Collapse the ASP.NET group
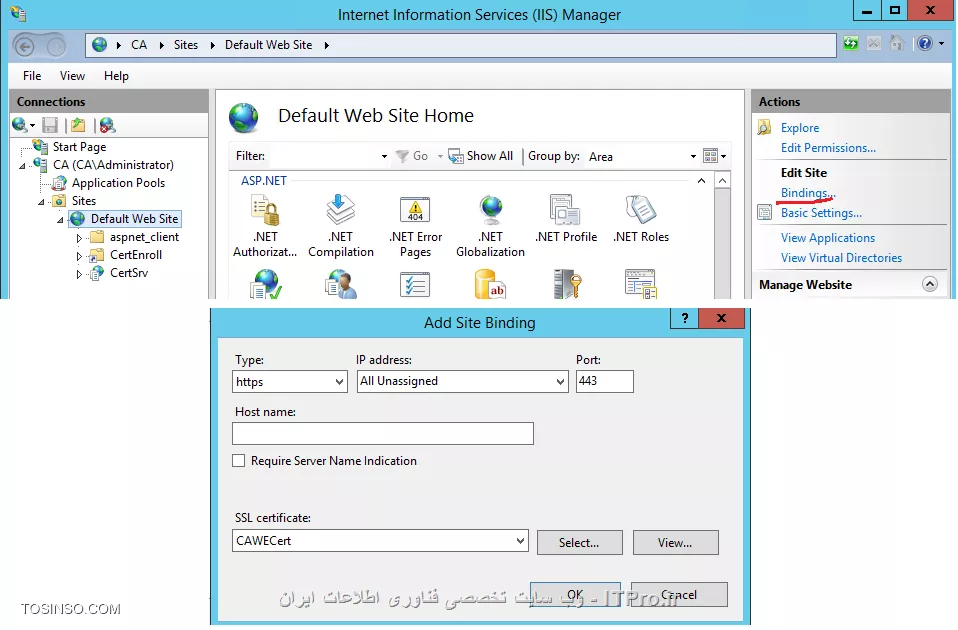This screenshot has width=958, height=630. (x=701, y=181)
